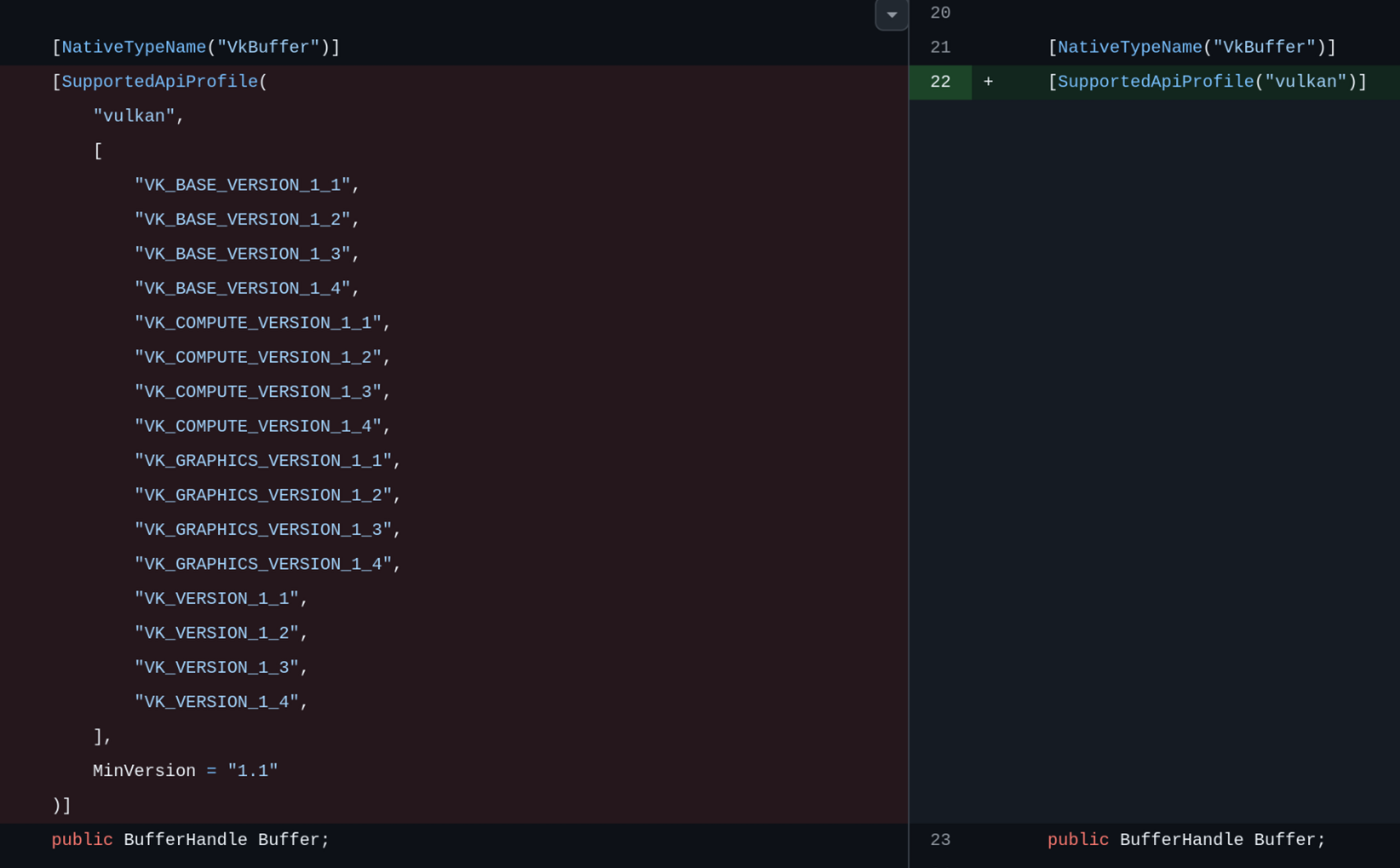
Task: Click the "VK_COMPUTE_VERSION_1_1" string
Action: (258, 323)
